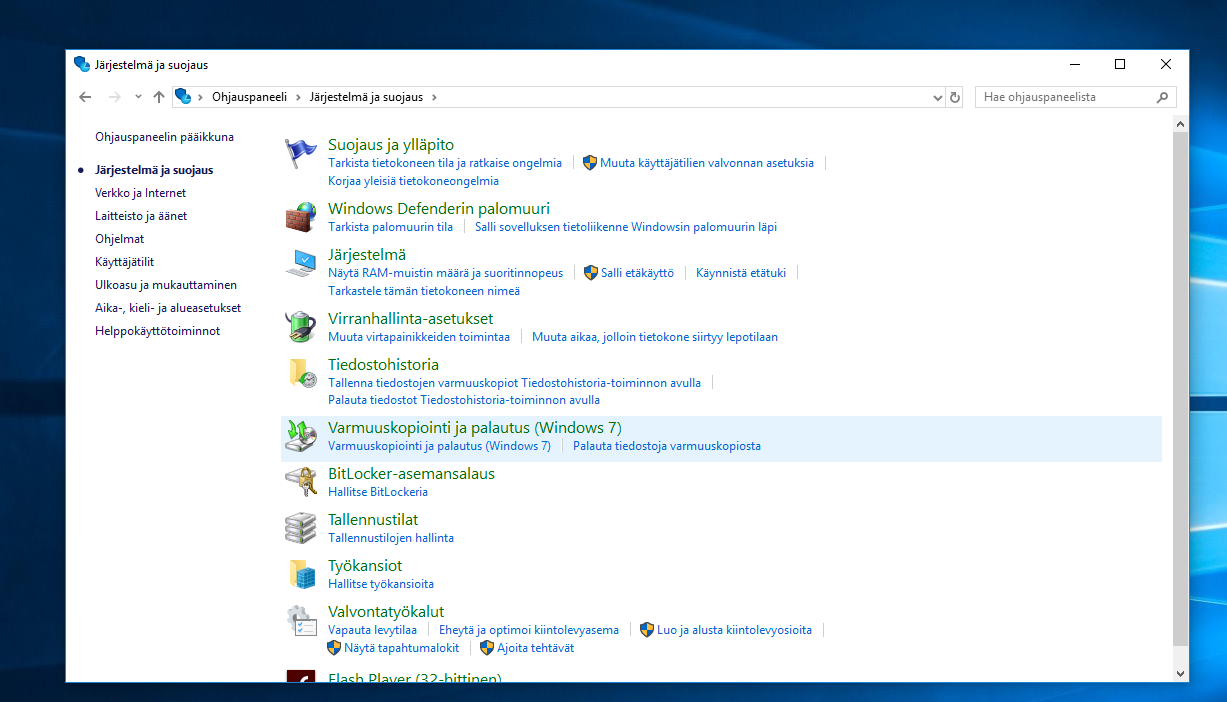Select Verkko ja Internet in sidebar
This screenshot has height=702, width=1227.
(140, 193)
